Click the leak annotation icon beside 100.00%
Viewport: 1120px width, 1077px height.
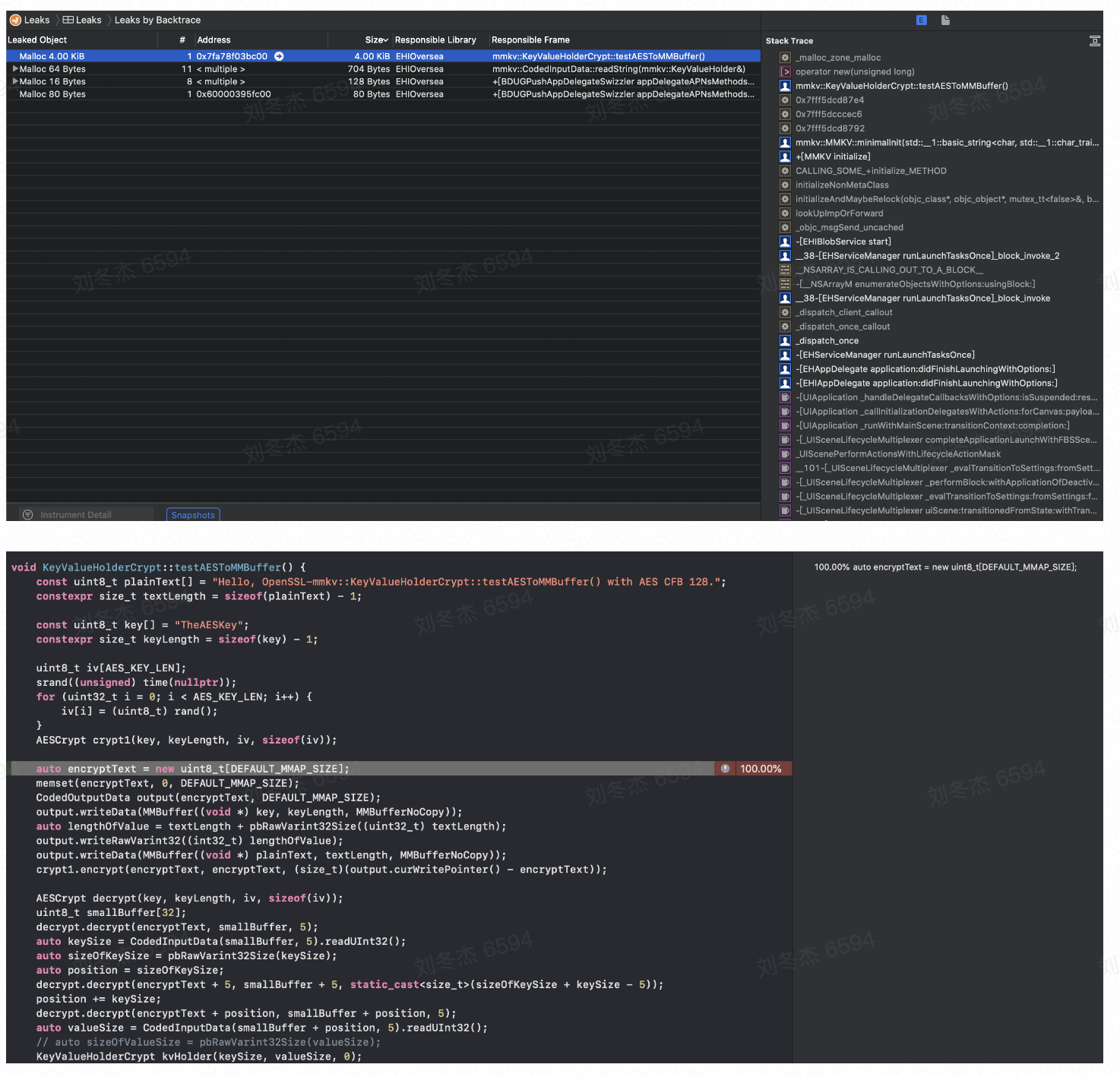tap(725, 769)
